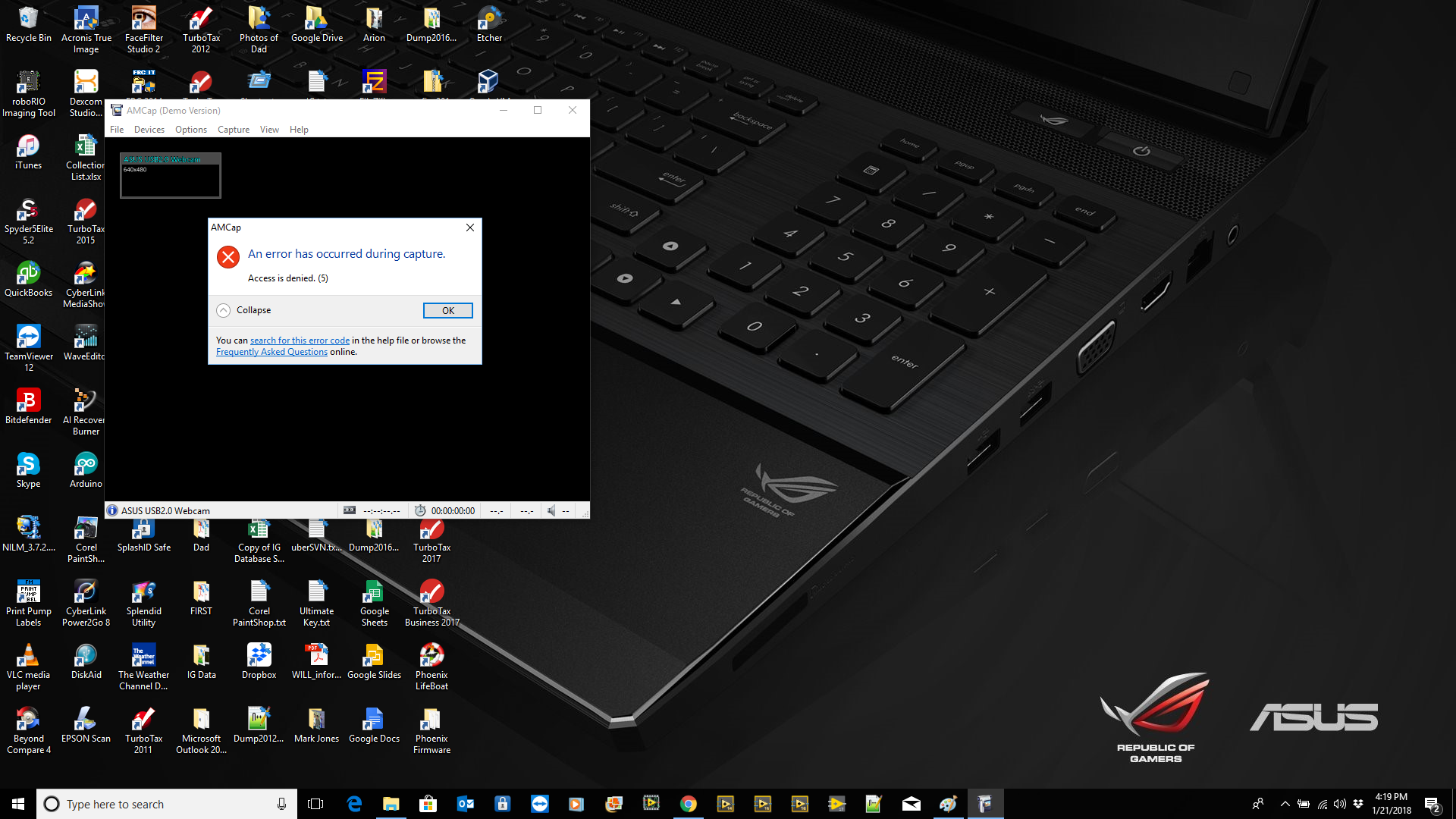Open Google Chrome from the taskbar
This screenshot has width=1456, height=819.
[x=689, y=804]
